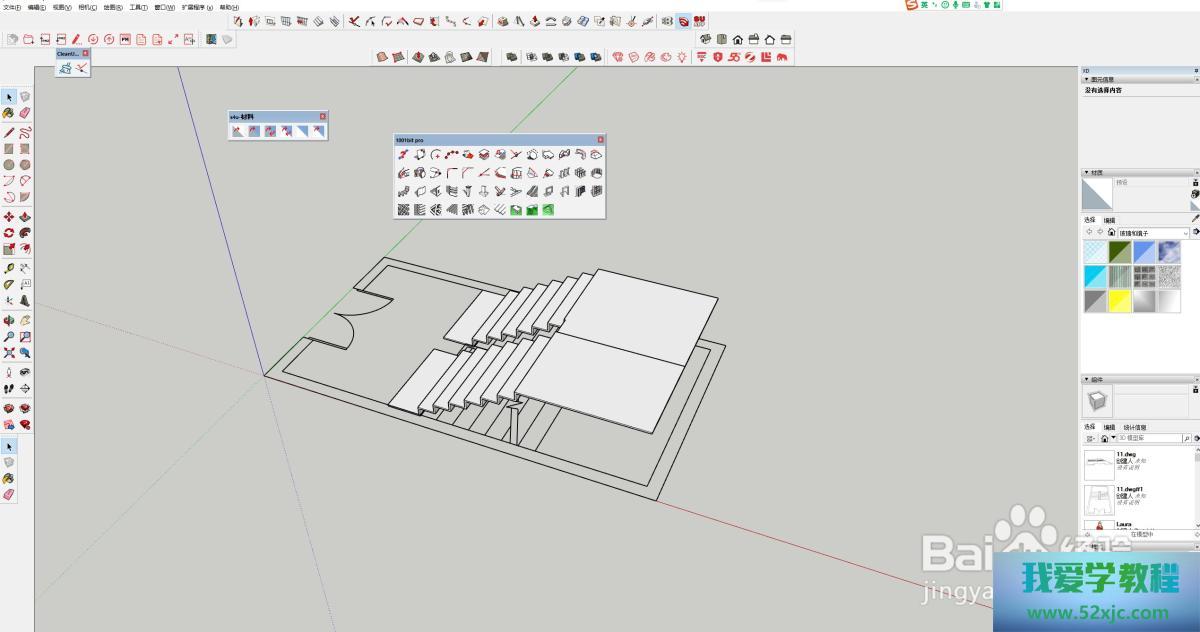This screenshot has height=632, width=1200.
Task: Close the 1001bit pro floating toolbar
Action: pyautogui.click(x=600, y=139)
